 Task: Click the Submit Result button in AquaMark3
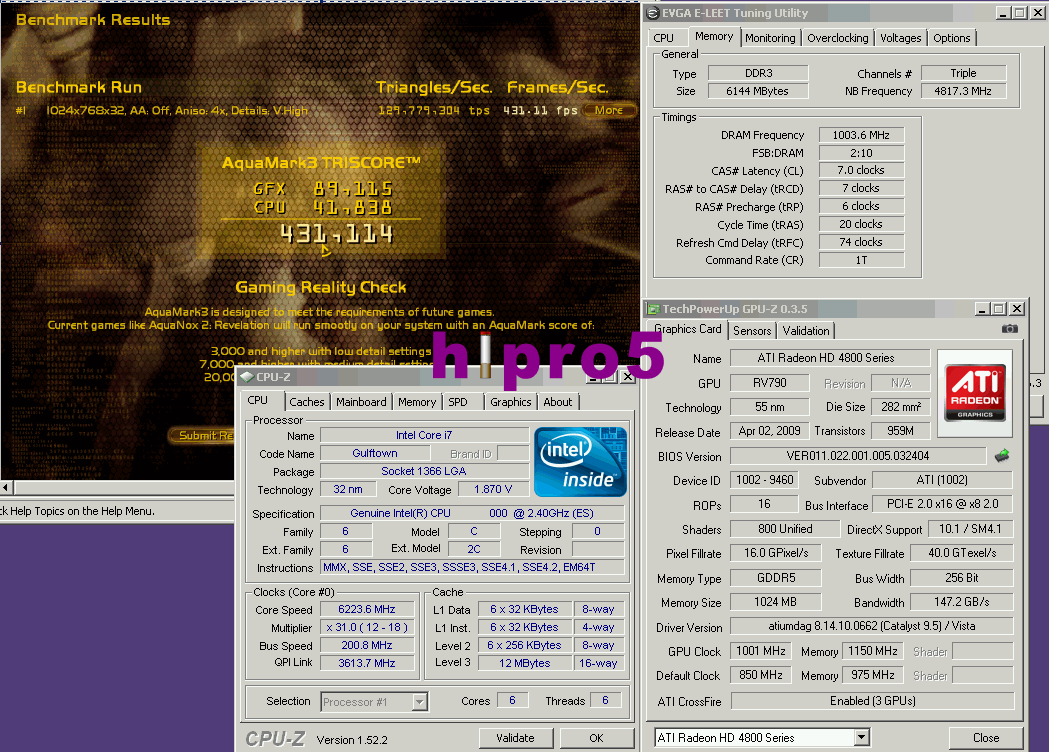(202, 436)
